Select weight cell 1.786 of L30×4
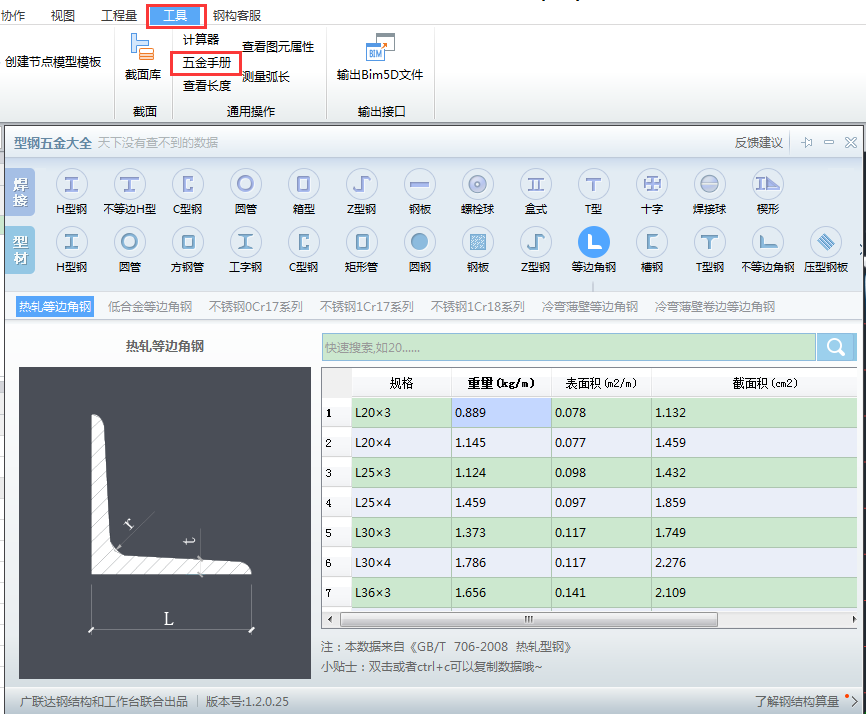866x714 pixels. [x=501, y=562]
